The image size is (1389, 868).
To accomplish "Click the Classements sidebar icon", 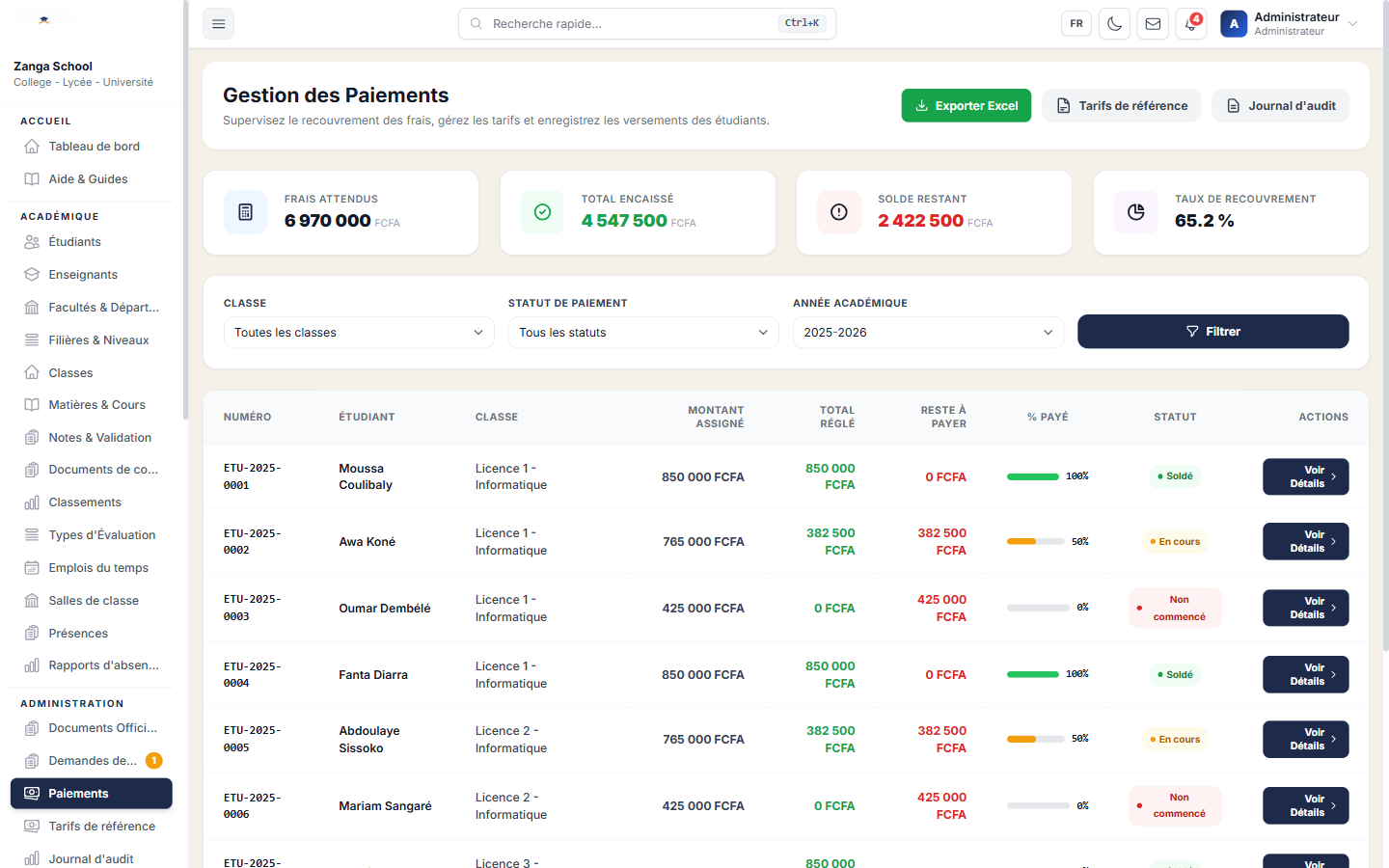I will (32, 502).
